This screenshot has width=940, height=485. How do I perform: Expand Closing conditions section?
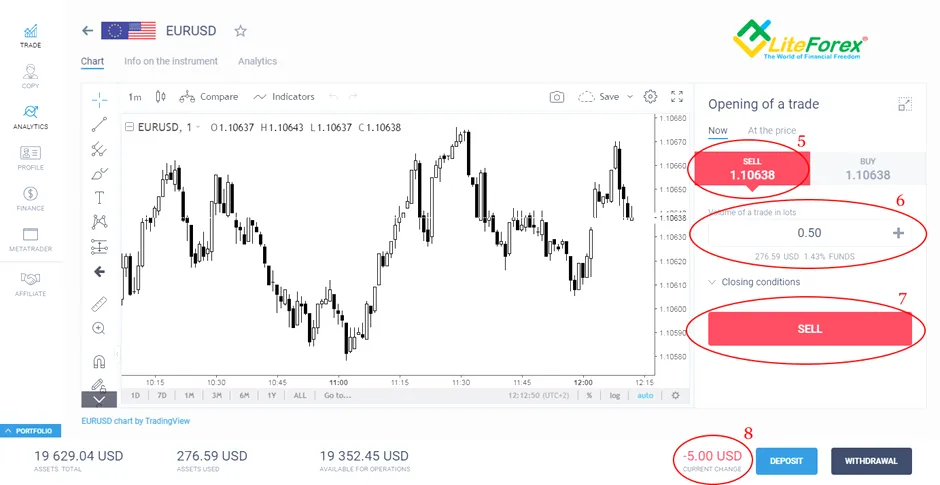coord(754,282)
